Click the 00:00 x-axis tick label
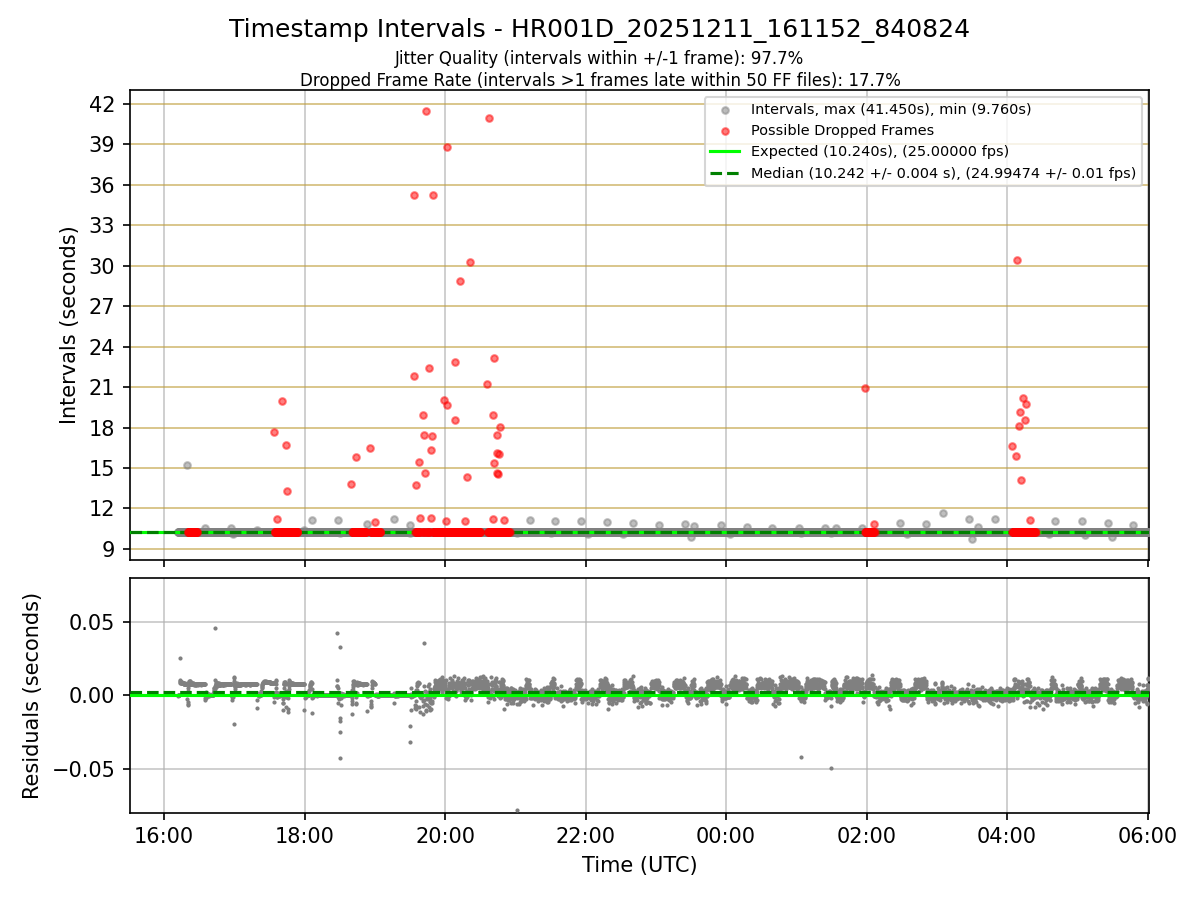 click(x=726, y=836)
